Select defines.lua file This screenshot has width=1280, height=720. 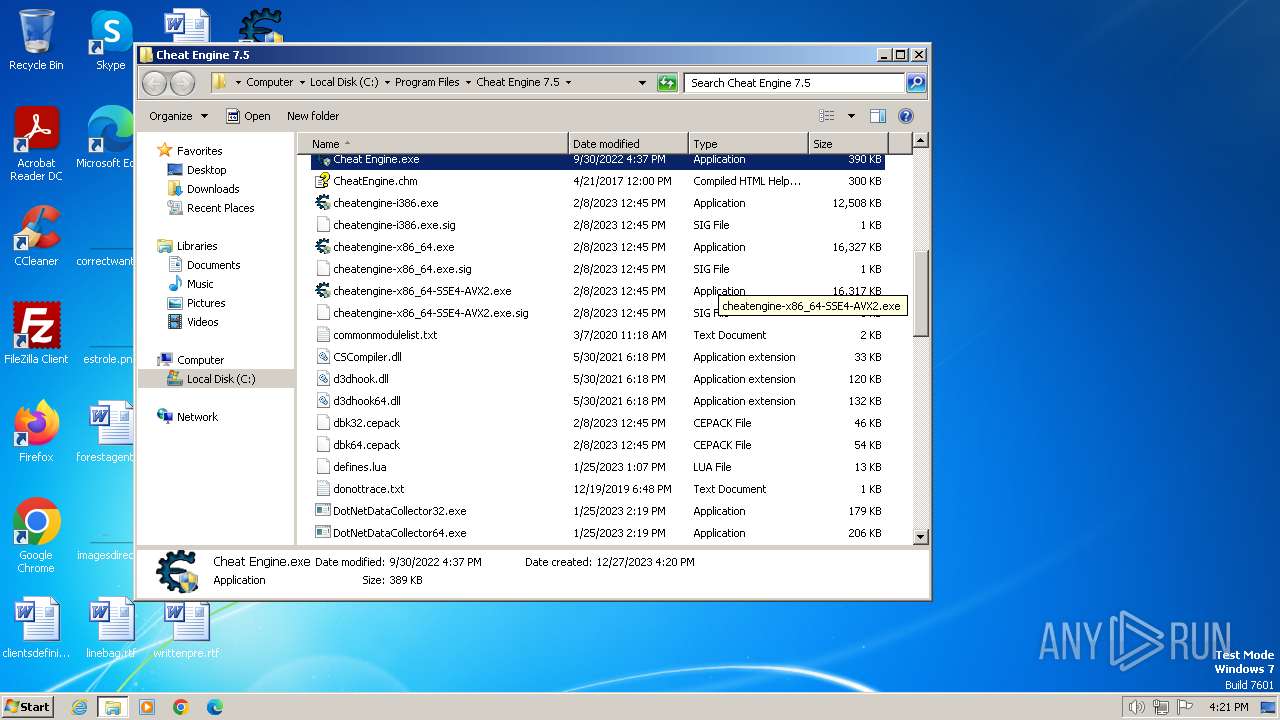coord(359,467)
